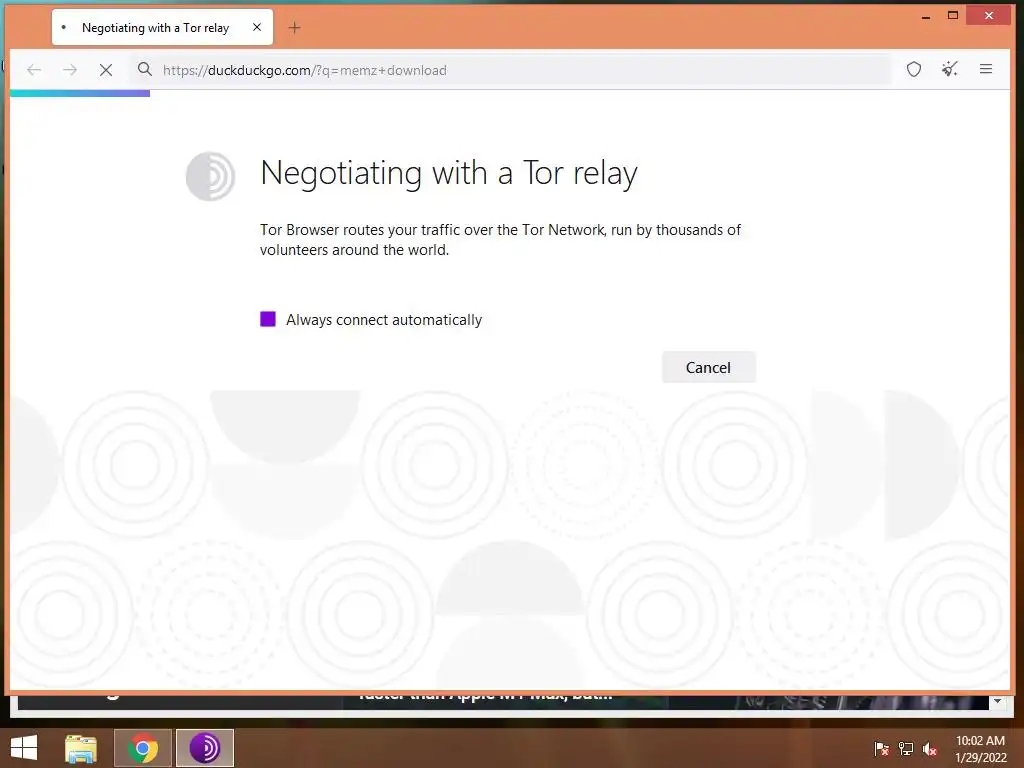Click the Tor onion logo icon on the page

click(x=210, y=176)
